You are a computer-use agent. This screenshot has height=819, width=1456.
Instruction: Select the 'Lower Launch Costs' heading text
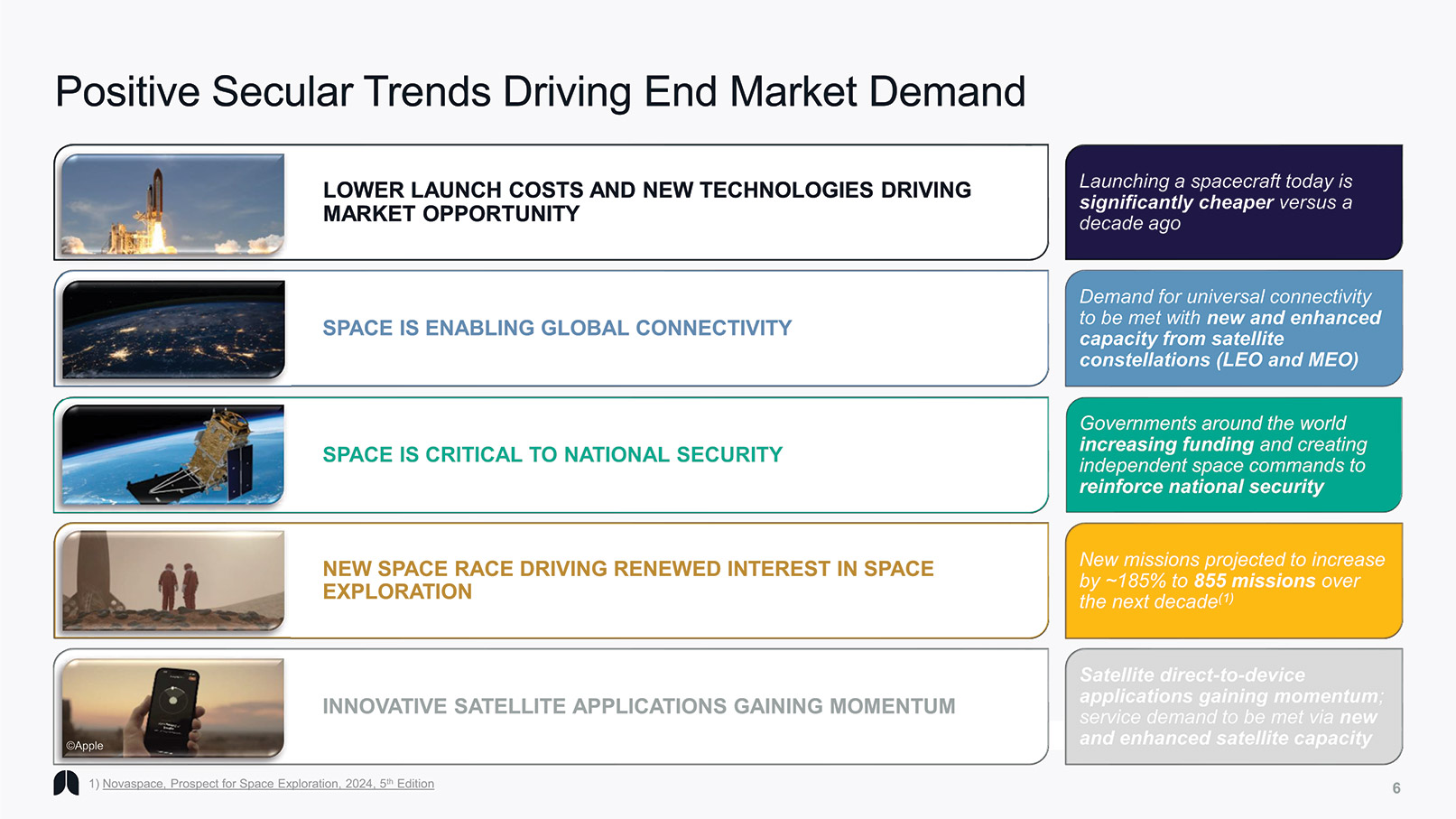646,201
